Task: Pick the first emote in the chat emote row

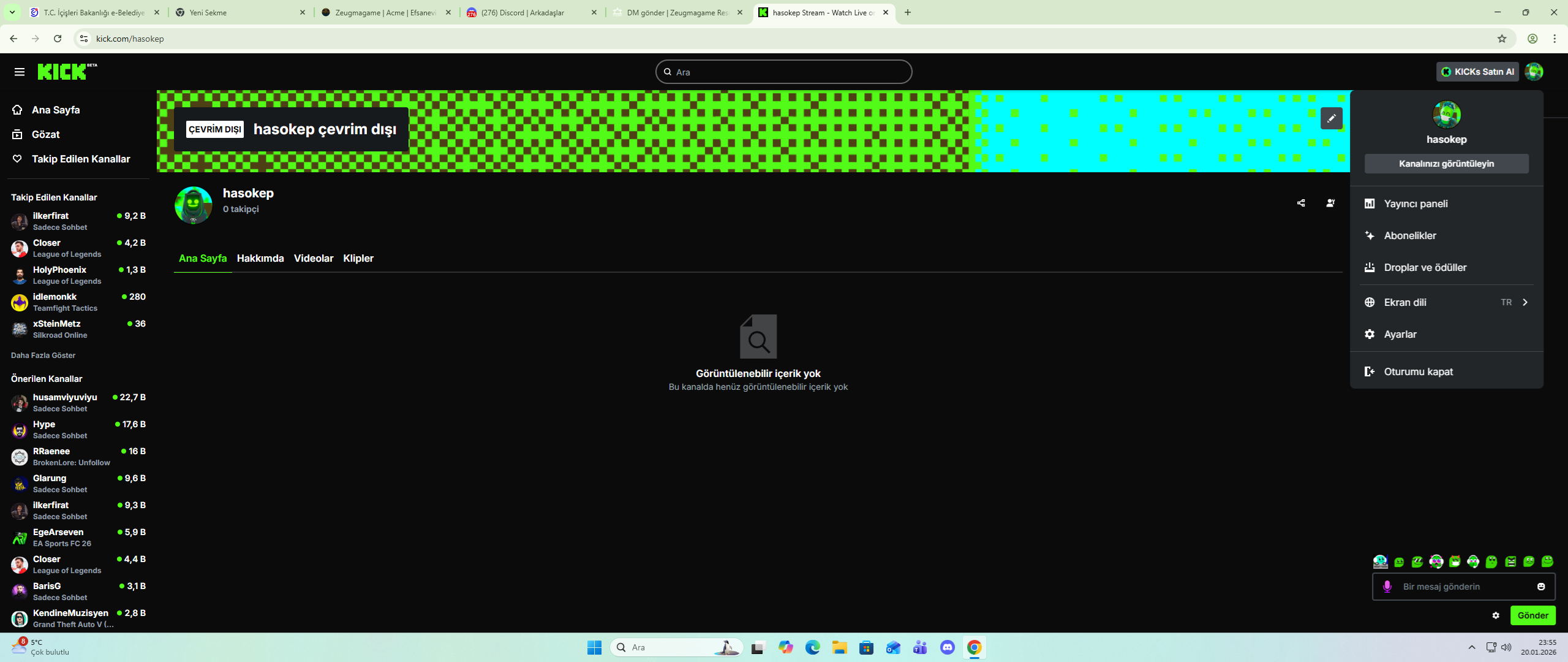Action: coord(1380,561)
